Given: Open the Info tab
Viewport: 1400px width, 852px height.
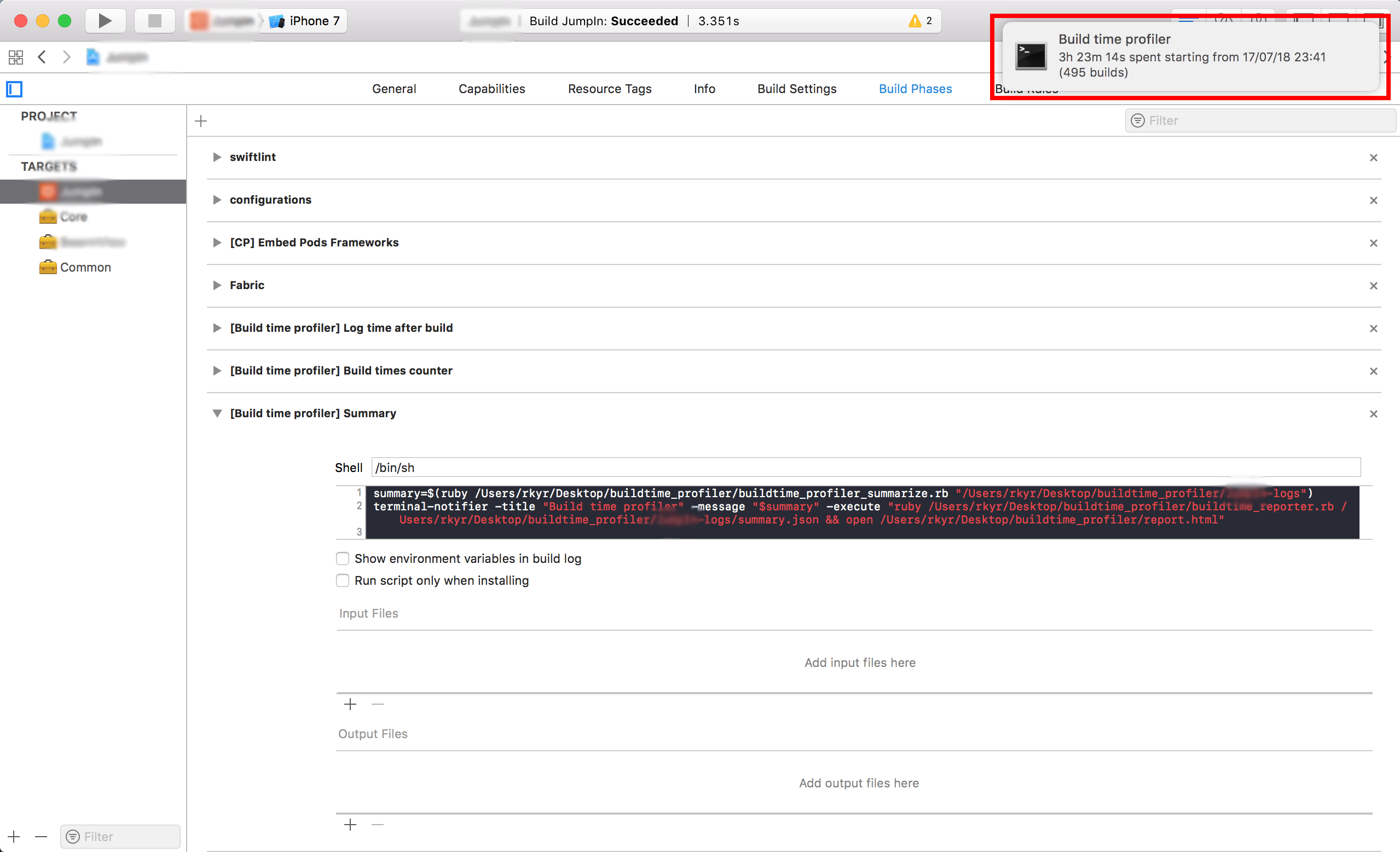Looking at the screenshot, I should (x=704, y=89).
